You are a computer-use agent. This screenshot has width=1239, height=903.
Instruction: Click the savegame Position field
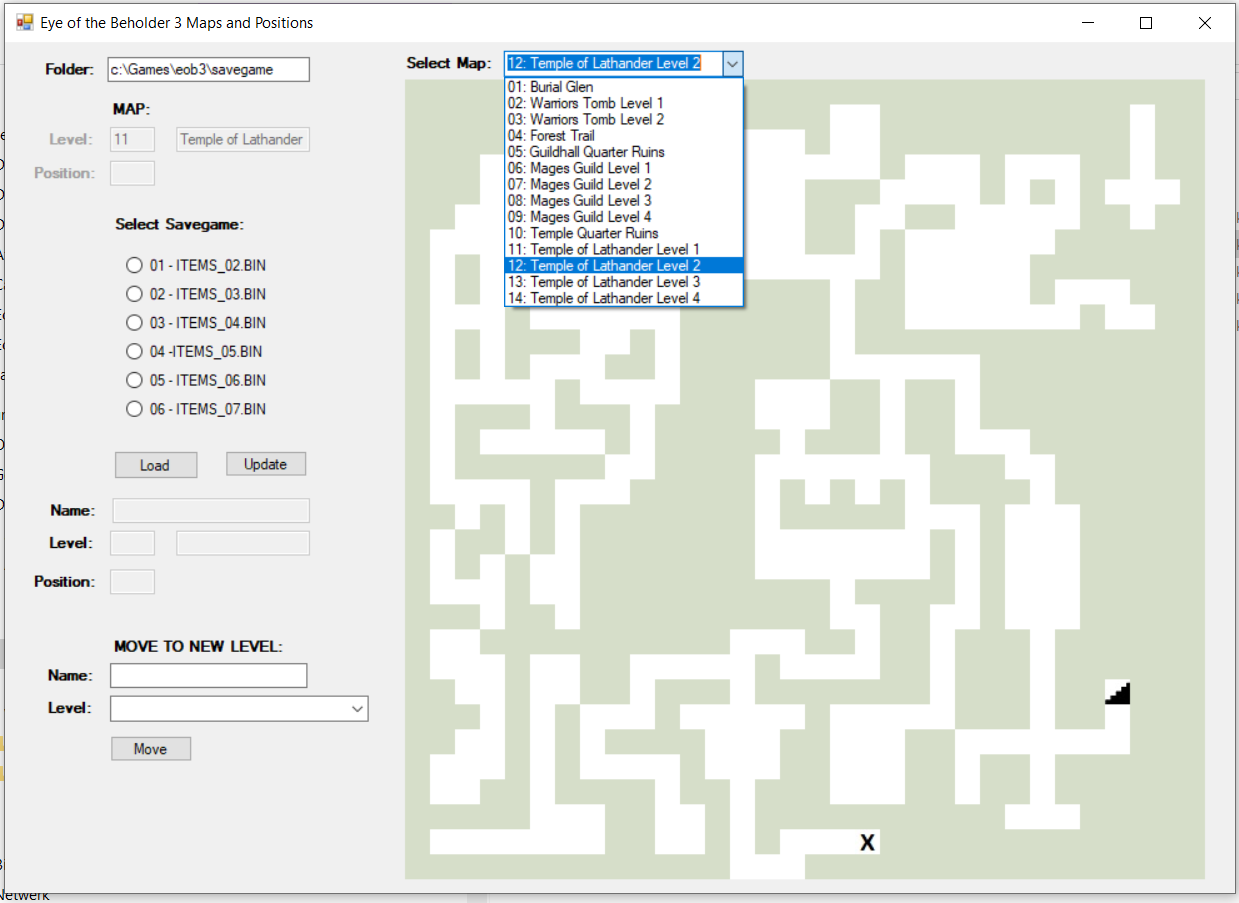point(132,581)
